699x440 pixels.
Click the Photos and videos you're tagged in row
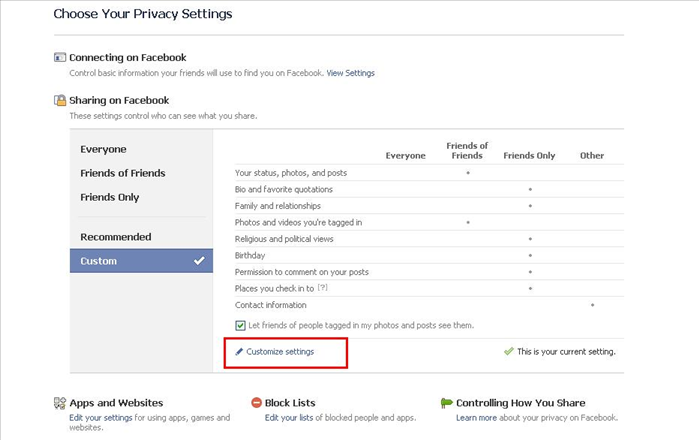(x=429, y=222)
